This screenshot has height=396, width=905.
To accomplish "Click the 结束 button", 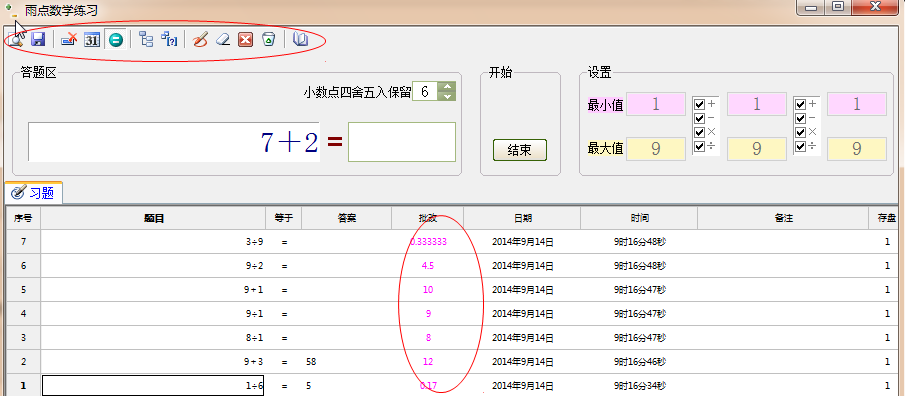I will tap(519, 150).
